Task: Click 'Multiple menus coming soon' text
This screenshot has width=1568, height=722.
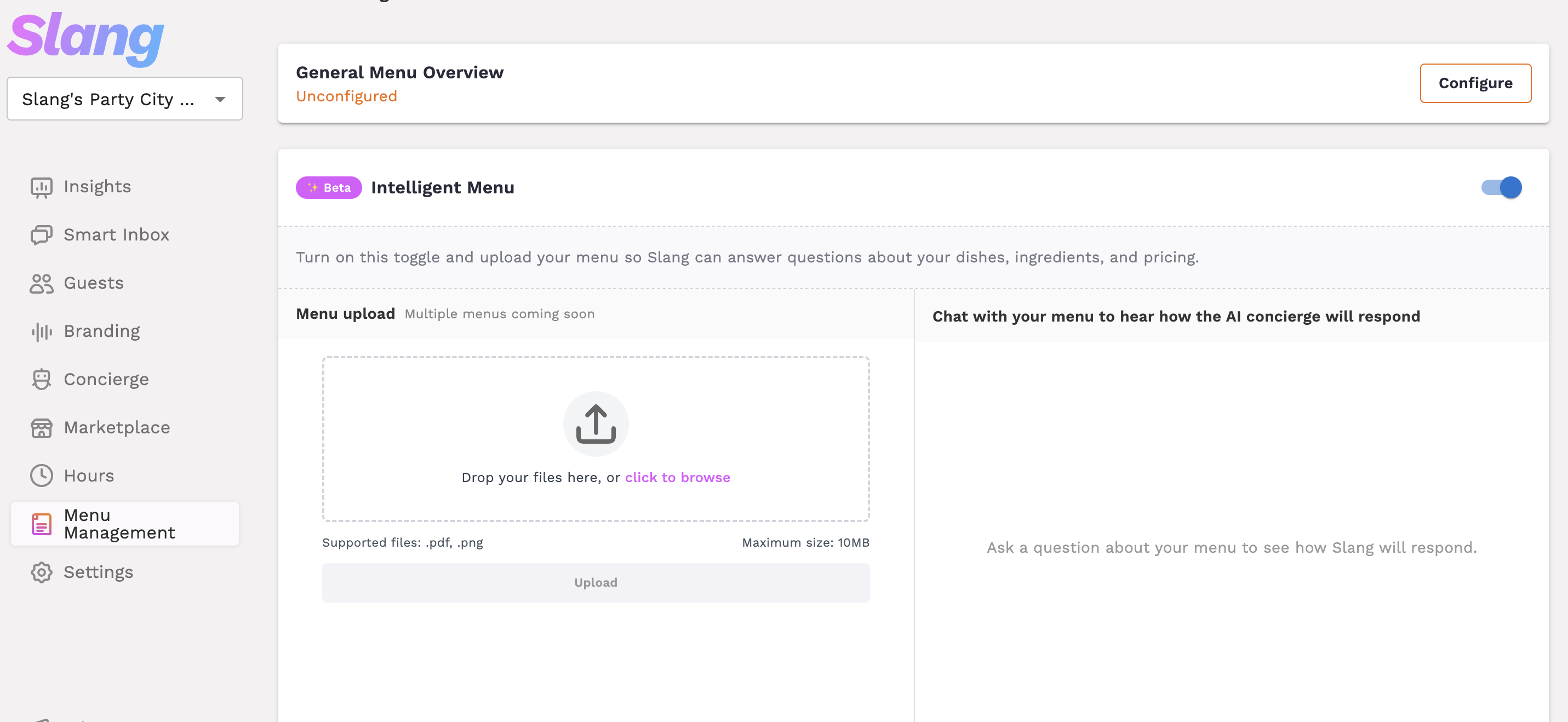Action: 500,314
